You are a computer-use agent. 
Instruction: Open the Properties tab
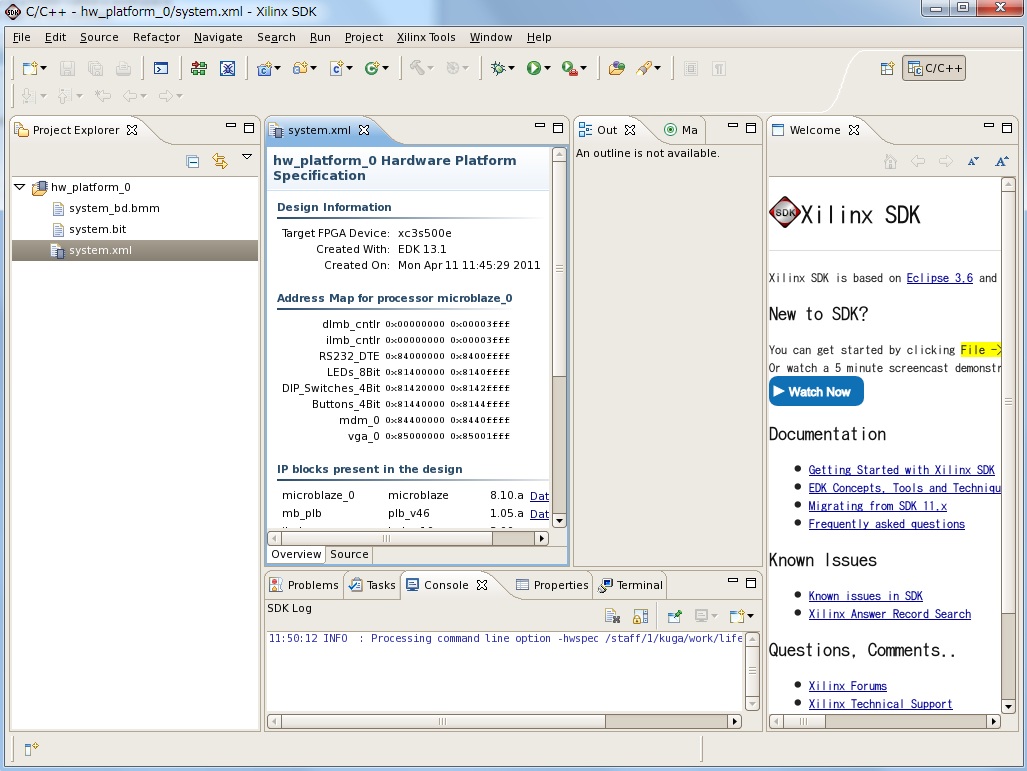pos(552,585)
